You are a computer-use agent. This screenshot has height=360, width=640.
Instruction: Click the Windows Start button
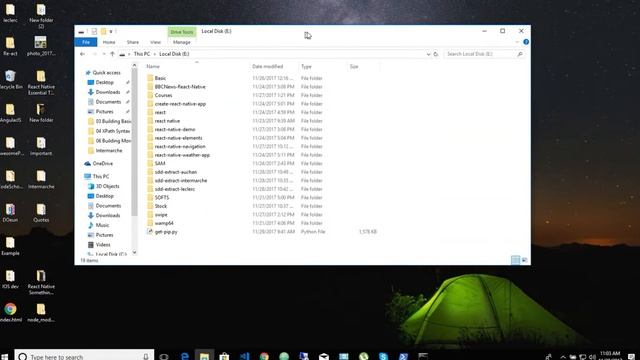click(x=5, y=357)
